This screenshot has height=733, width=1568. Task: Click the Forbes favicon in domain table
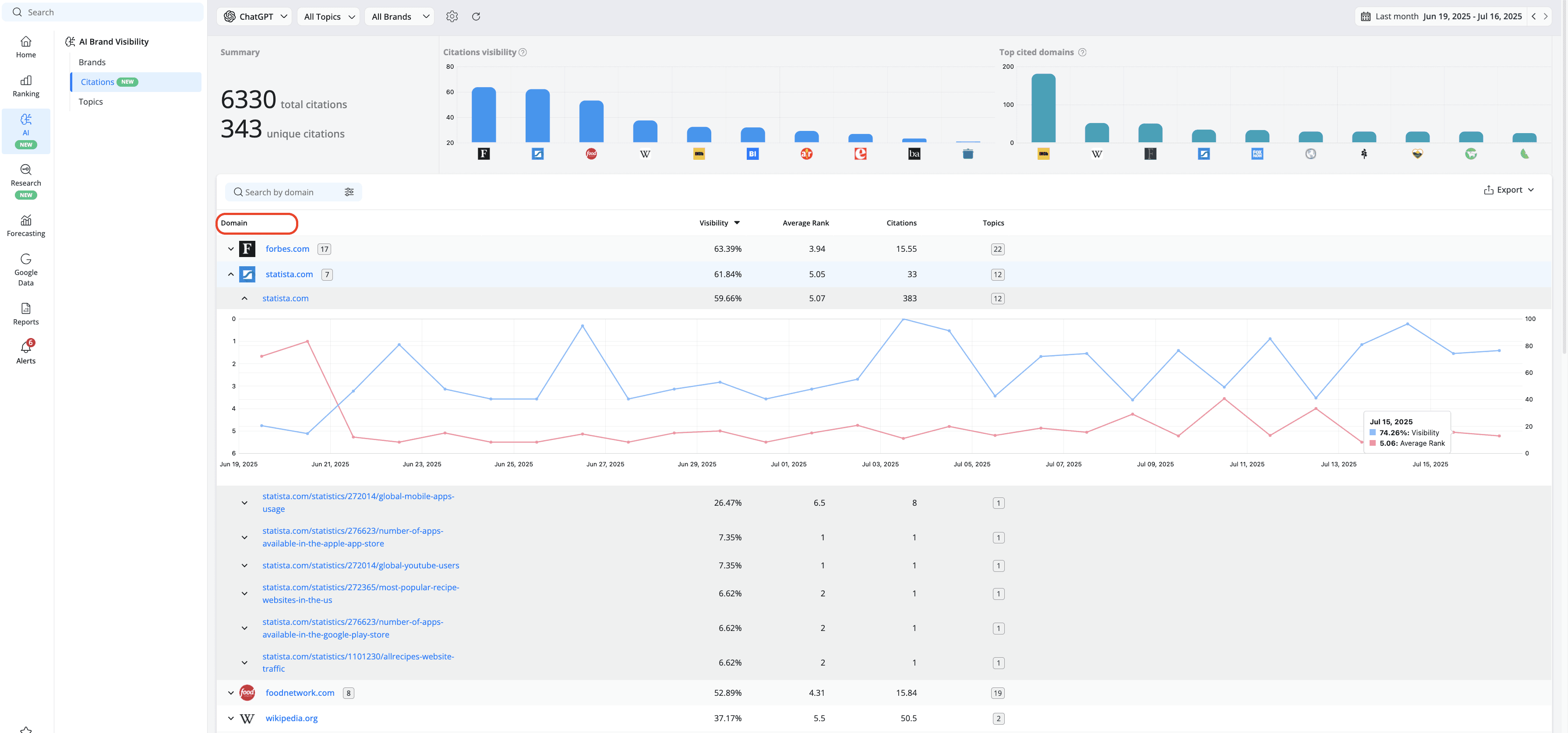click(247, 249)
